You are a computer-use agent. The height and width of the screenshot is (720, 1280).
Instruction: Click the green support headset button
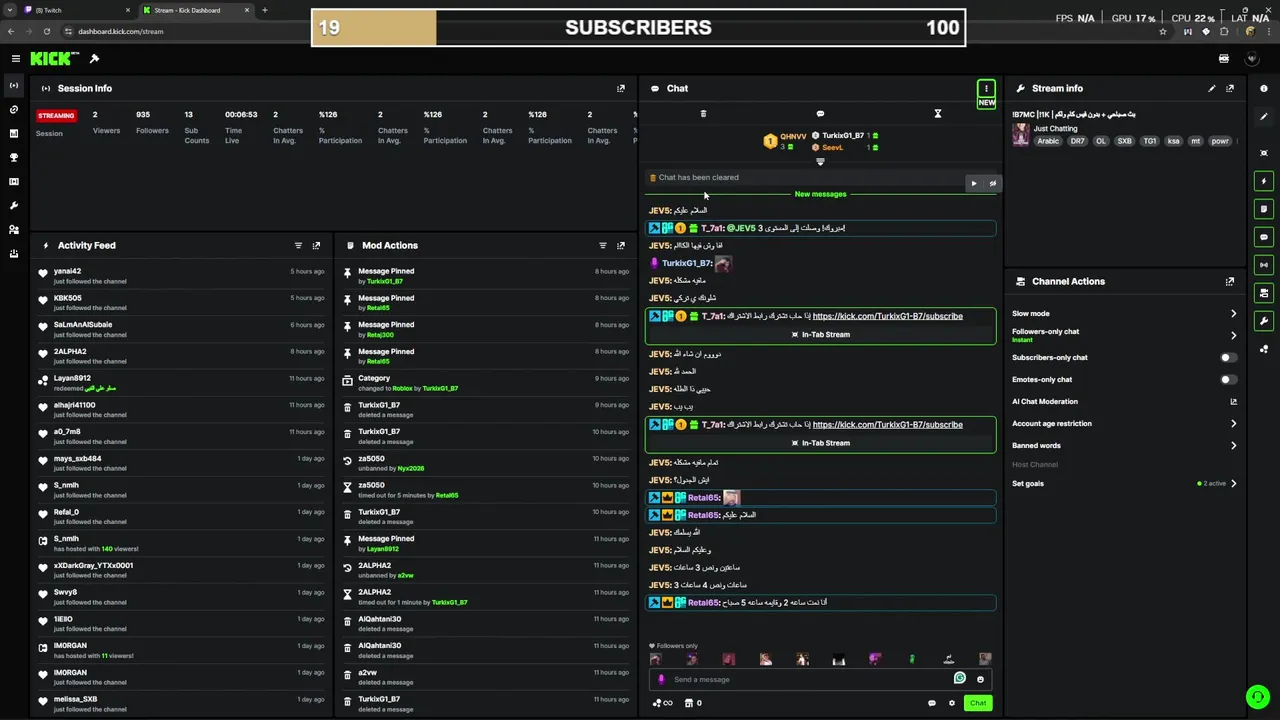coord(1257,697)
